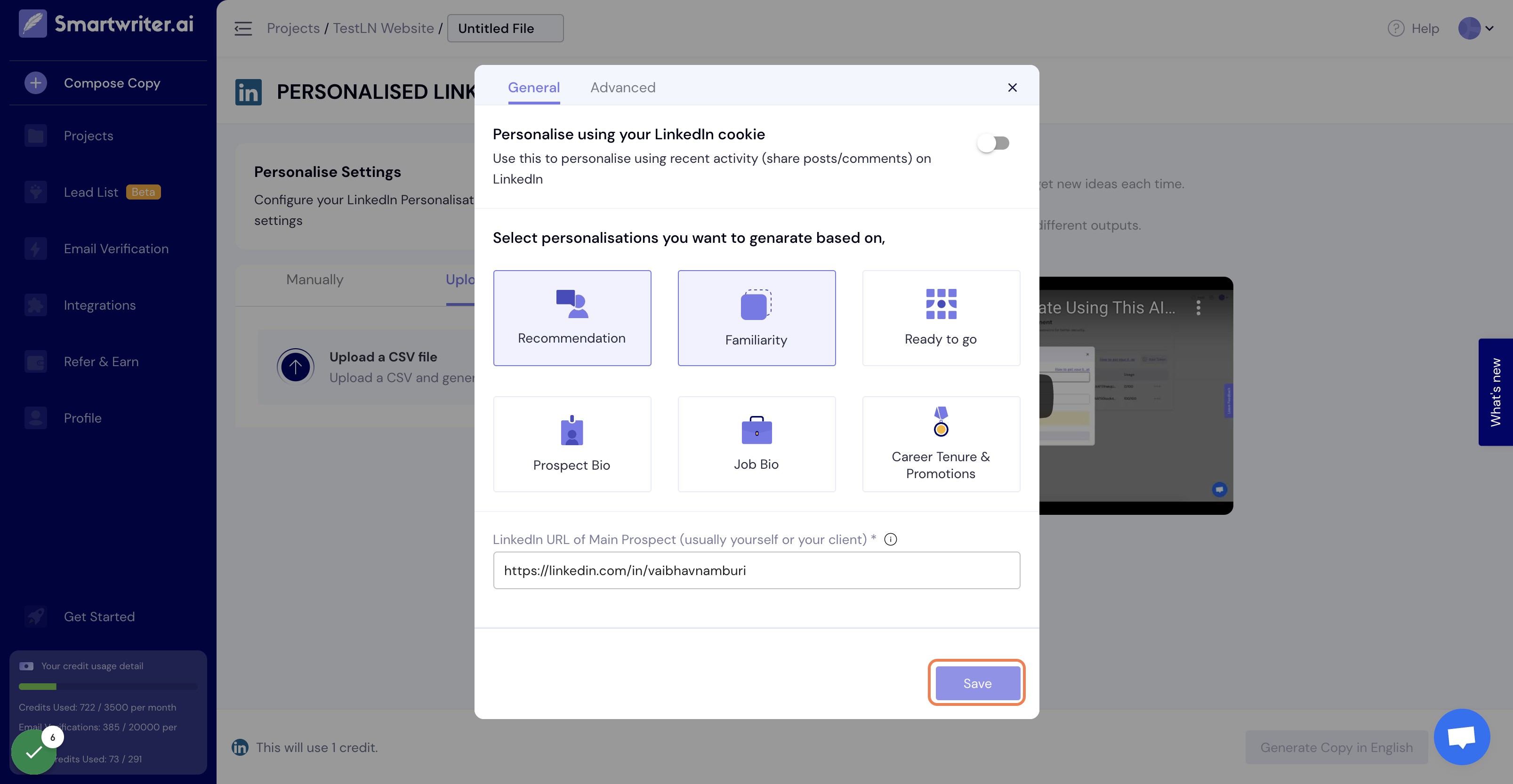Click the Untitled File name field
This screenshot has width=1513, height=784.
(505, 28)
